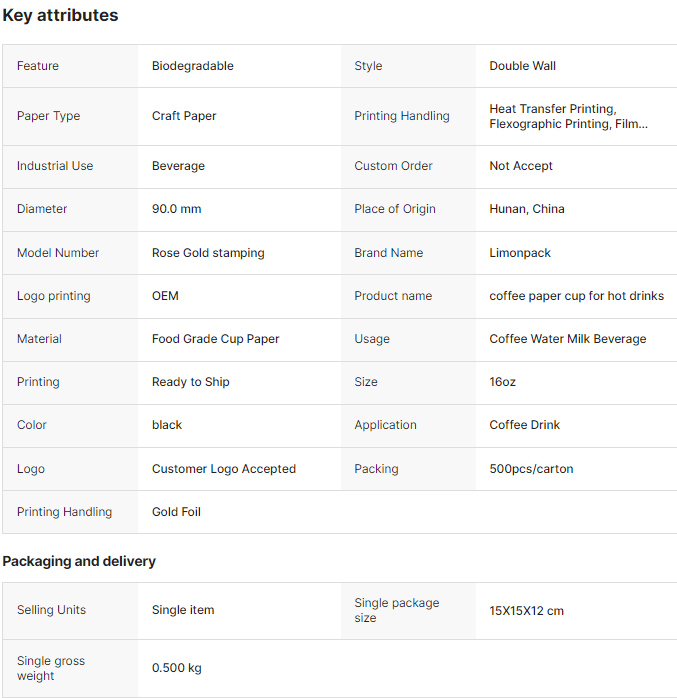Select the 90.0 mm diameter value
The height and width of the screenshot is (698, 677).
coord(177,209)
